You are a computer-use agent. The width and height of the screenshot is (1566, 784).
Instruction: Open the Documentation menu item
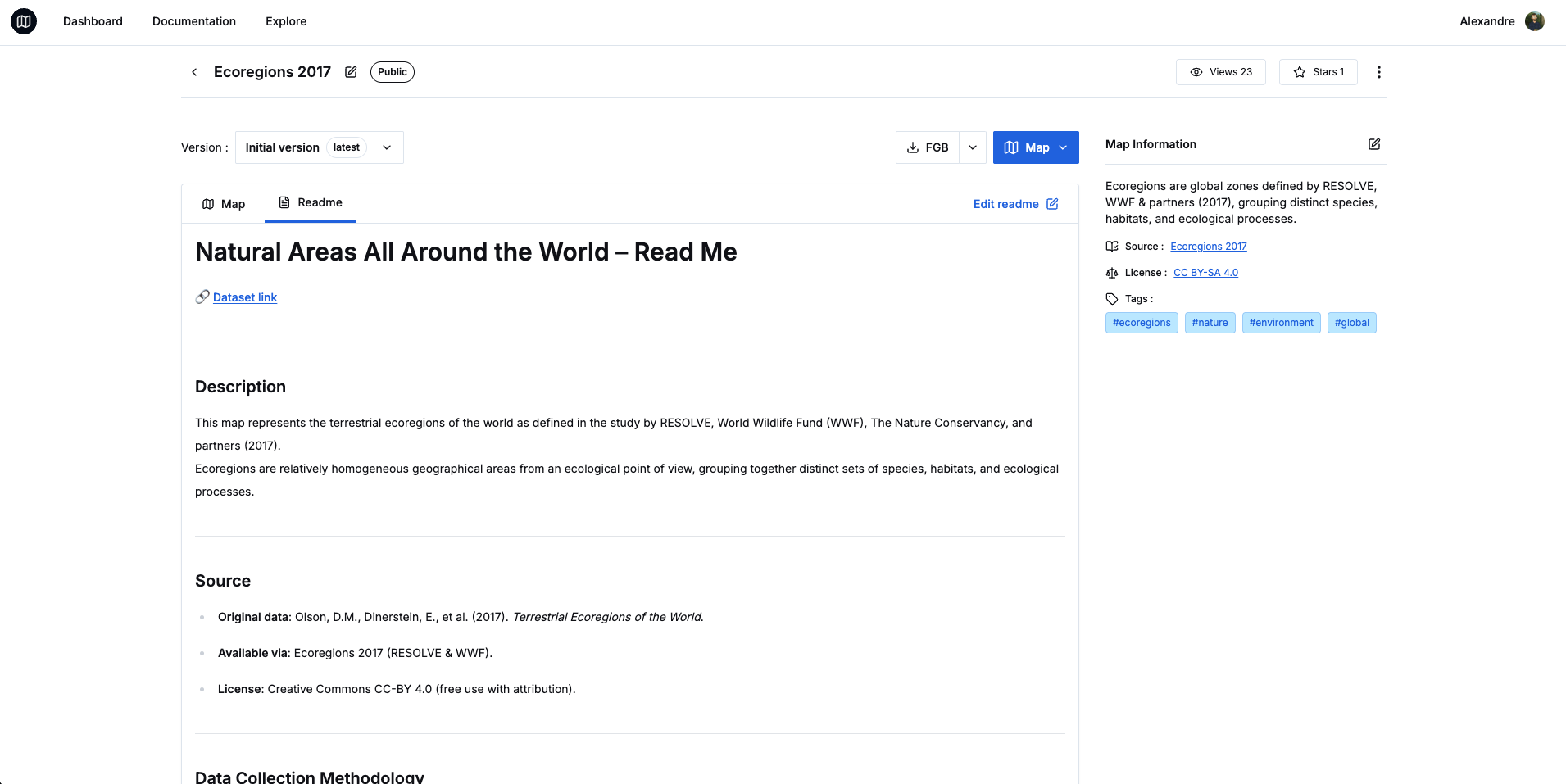click(193, 21)
